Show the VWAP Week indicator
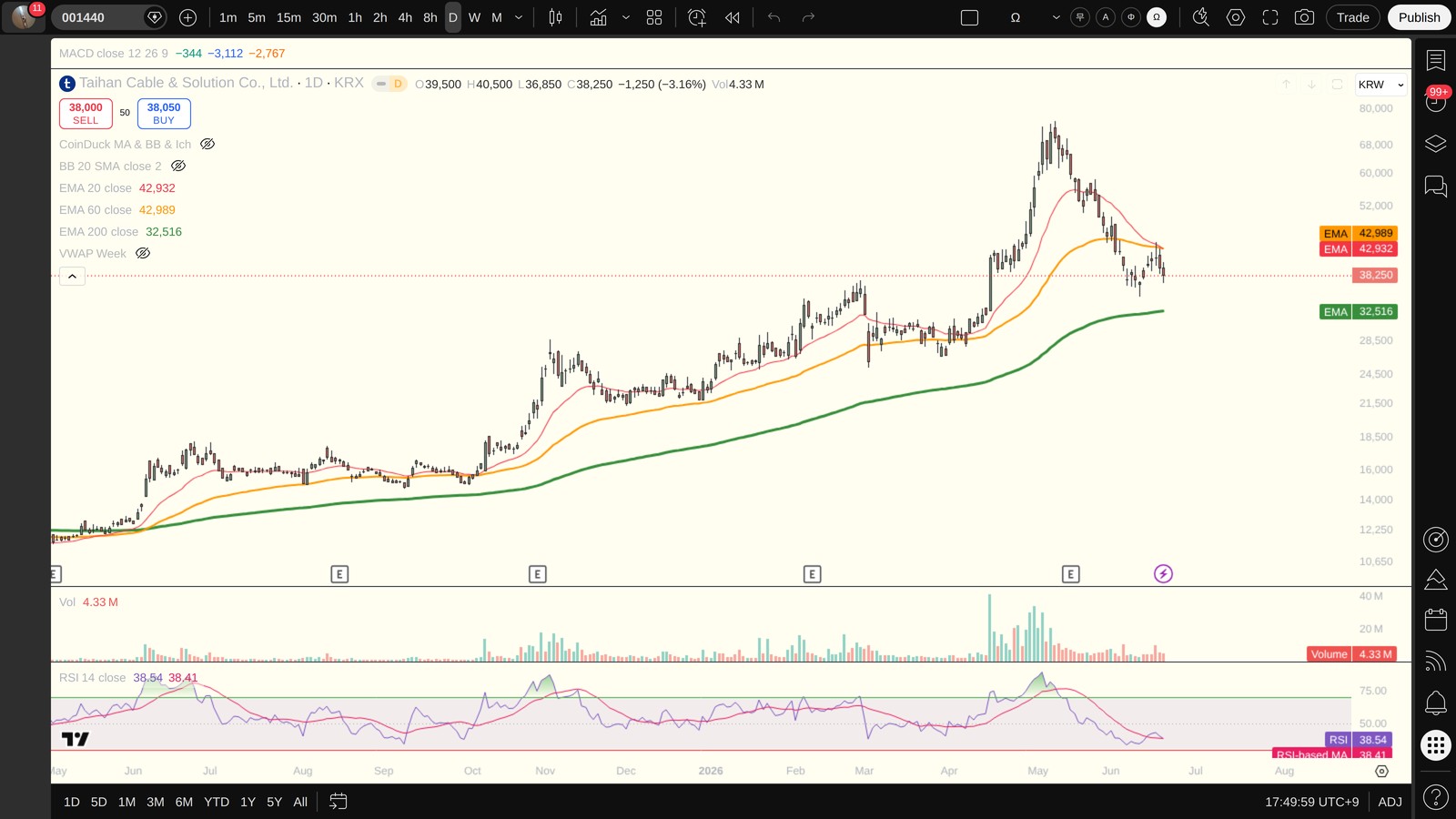1456x819 pixels. coord(143,253)
